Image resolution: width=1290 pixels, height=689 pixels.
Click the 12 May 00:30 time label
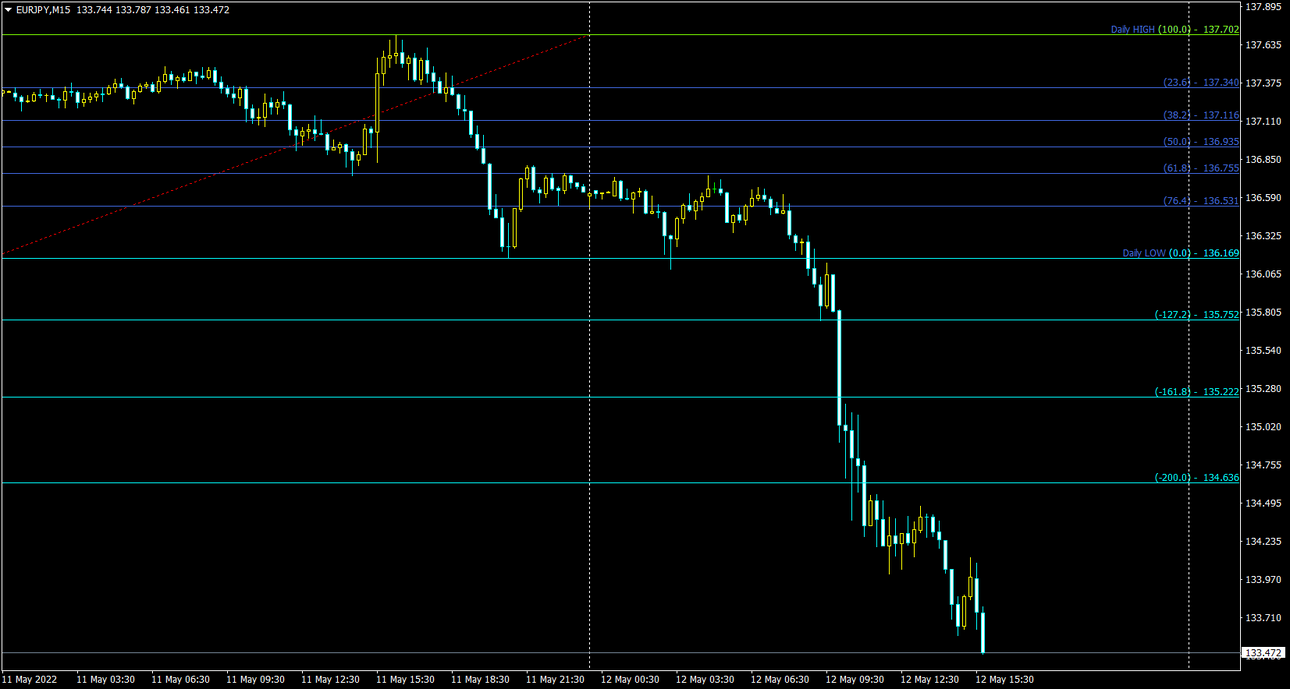click(x=630, y=679)
